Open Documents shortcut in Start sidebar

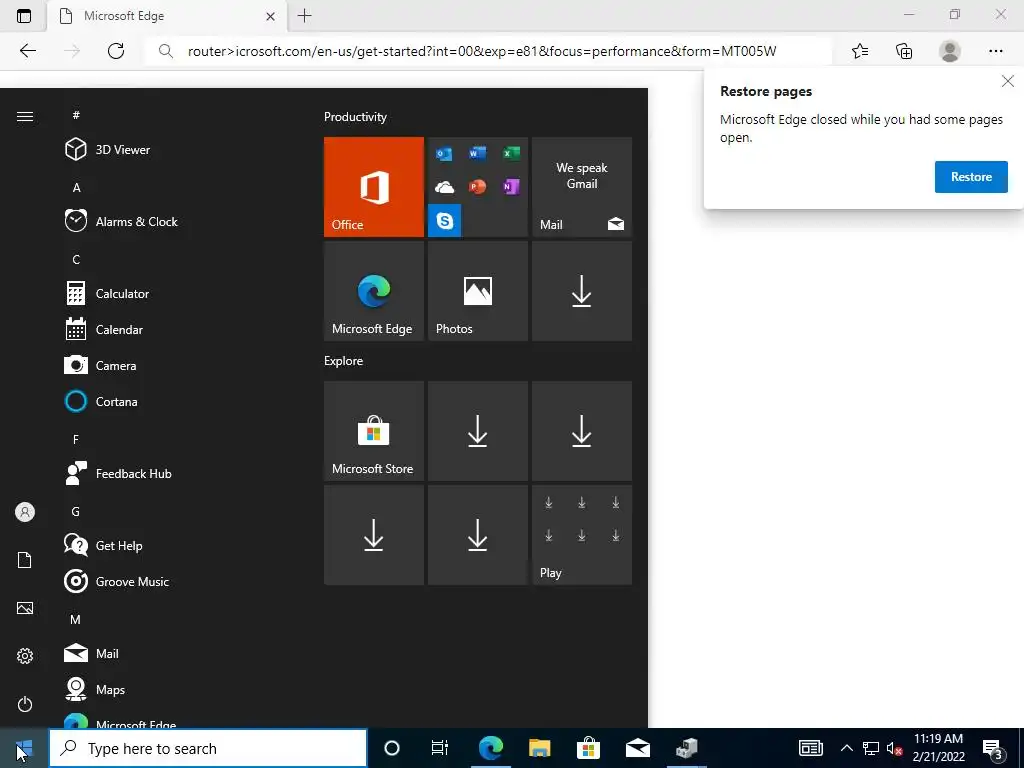pos(25,560)
